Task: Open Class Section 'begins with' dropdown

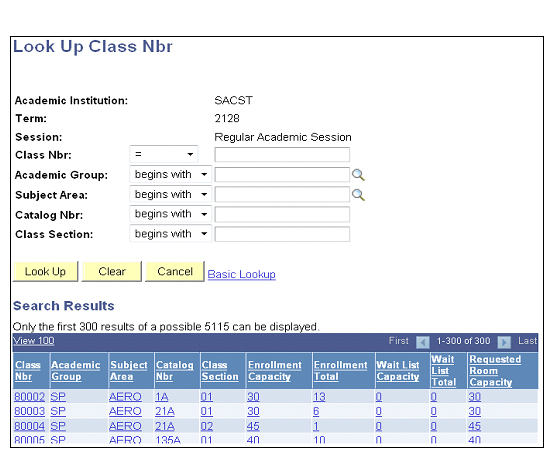Action: (170, 234)
